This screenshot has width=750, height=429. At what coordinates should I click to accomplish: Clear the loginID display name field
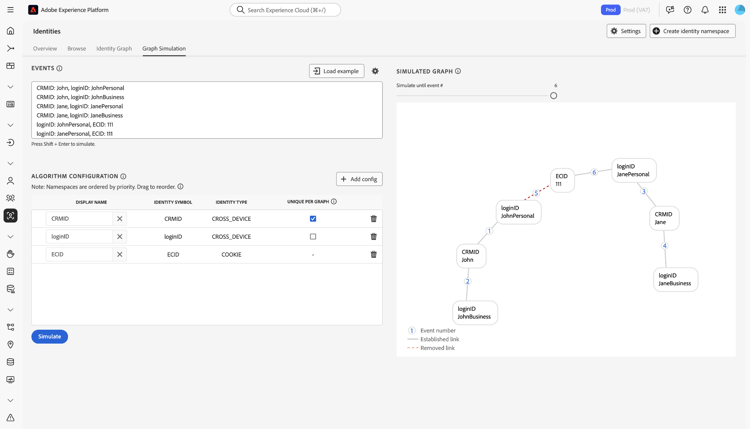coord(120,237)
